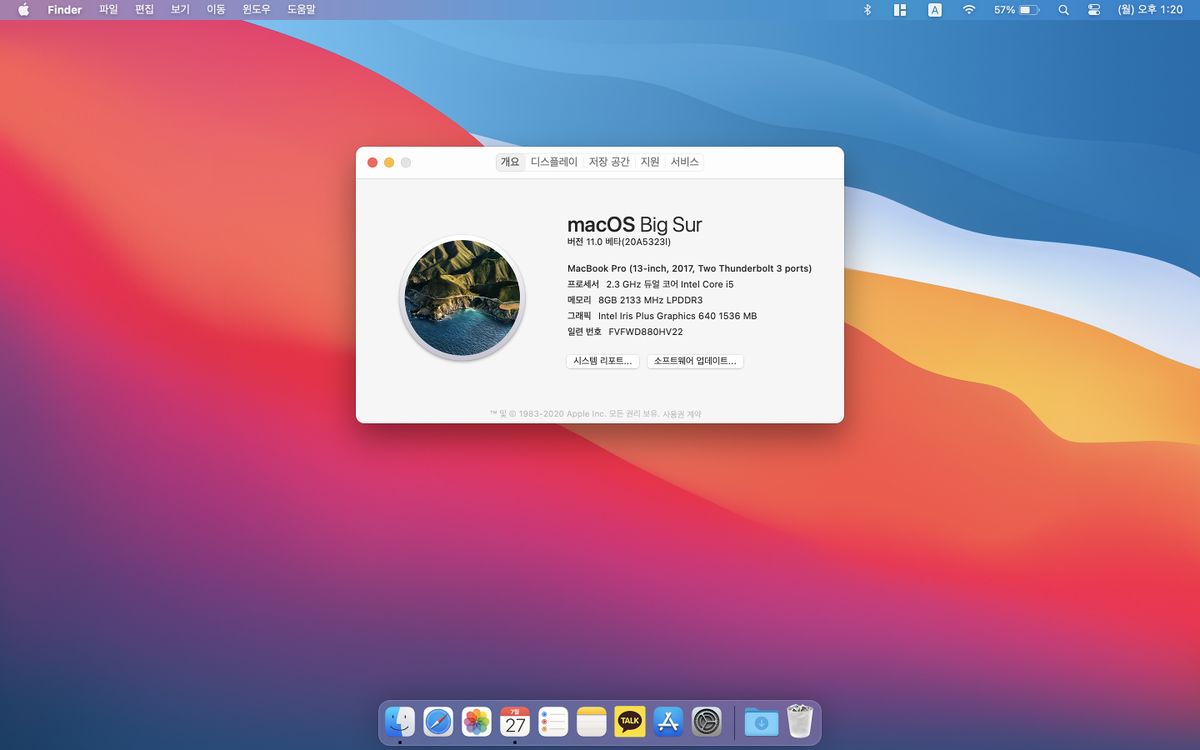Open the 이동 menu
Viewport: 1200px width, 750px height.
[x=216, y=9]
